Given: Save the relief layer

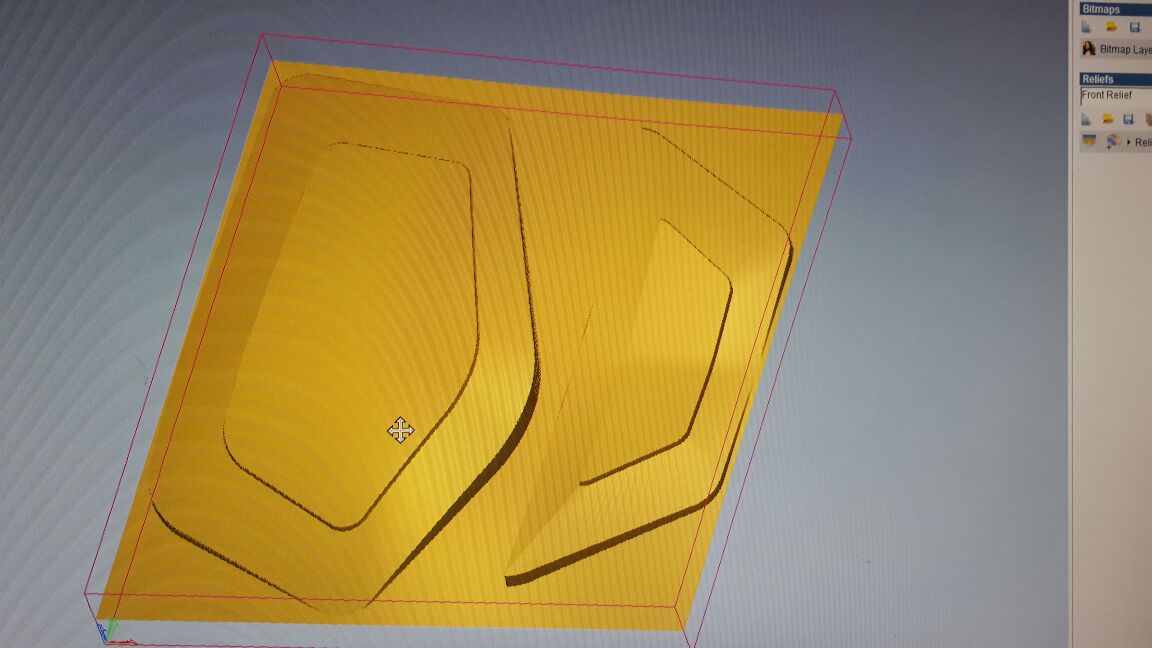Looking at the screenshot, I should [x=1129, y=119].
